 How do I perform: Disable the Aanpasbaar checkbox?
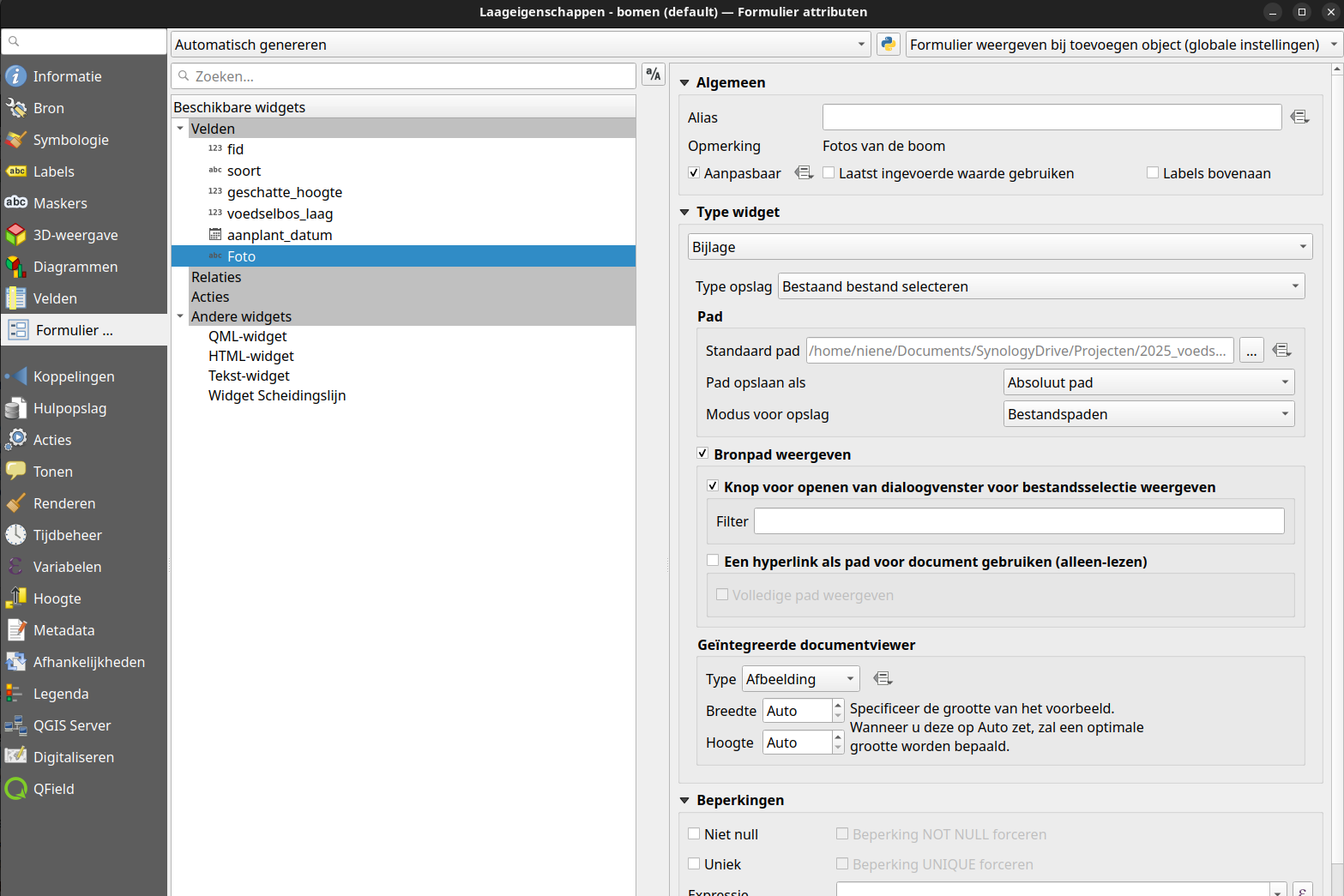pos(694,173)
